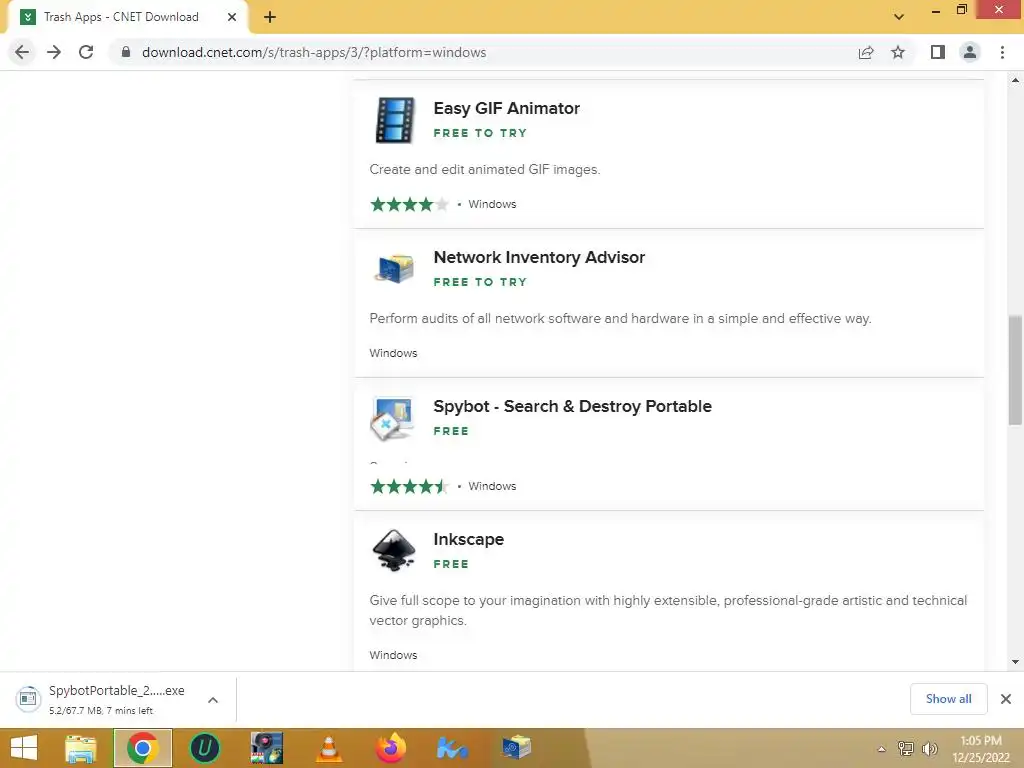The height and width of the screenshot is (768, 1024).
Task: Open Spybot Search & Destroy icon
Action: 392,418
